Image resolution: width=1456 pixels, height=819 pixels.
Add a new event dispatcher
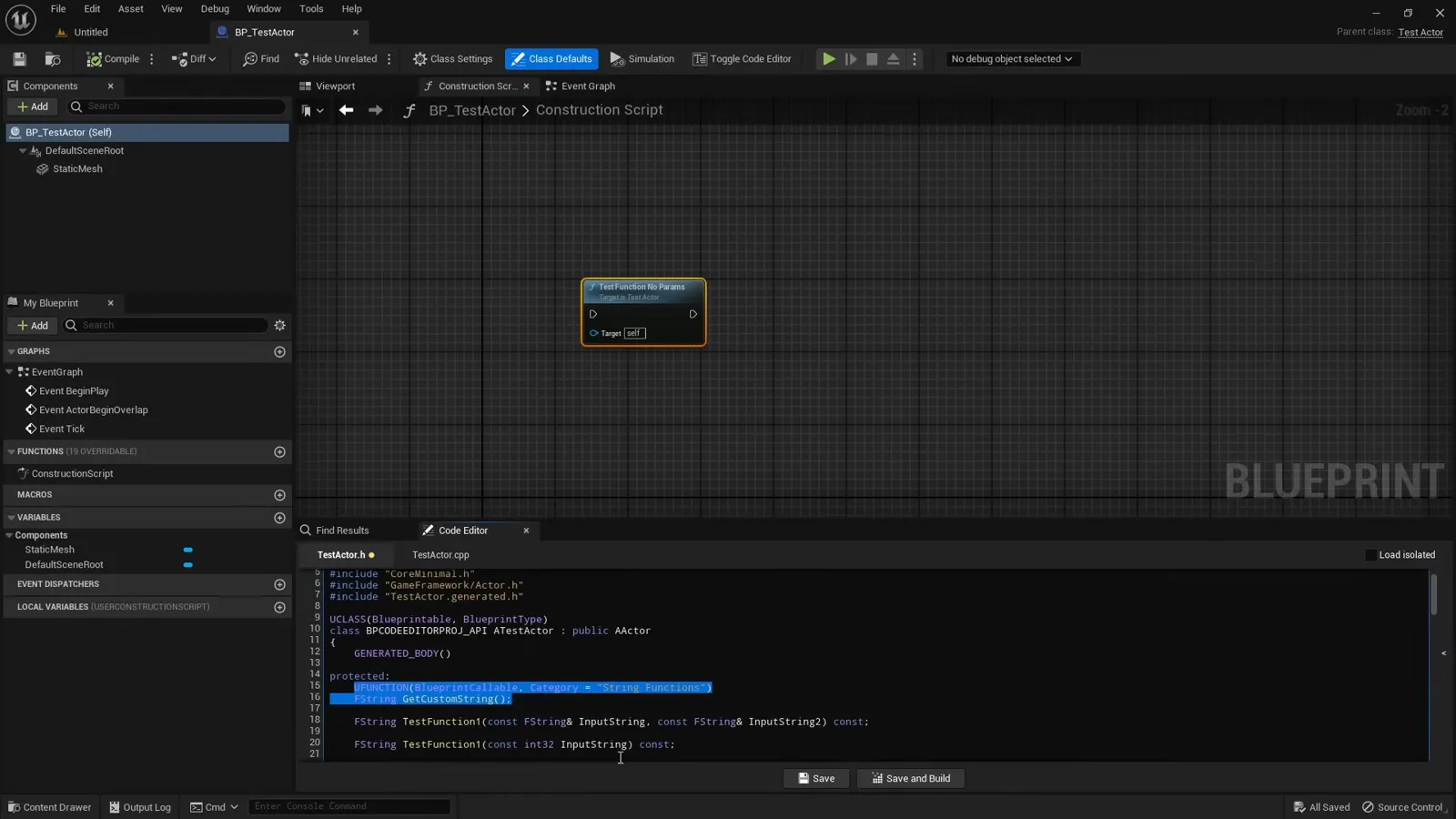pyautogui.click(x=280, y=584)
